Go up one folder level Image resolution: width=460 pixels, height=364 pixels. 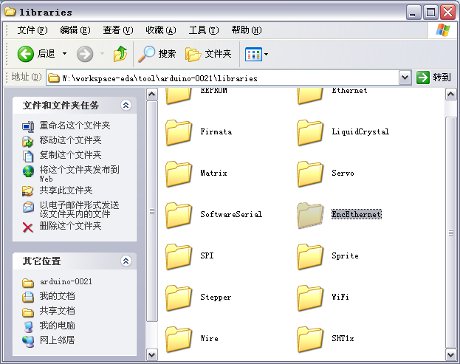point(120,54)
